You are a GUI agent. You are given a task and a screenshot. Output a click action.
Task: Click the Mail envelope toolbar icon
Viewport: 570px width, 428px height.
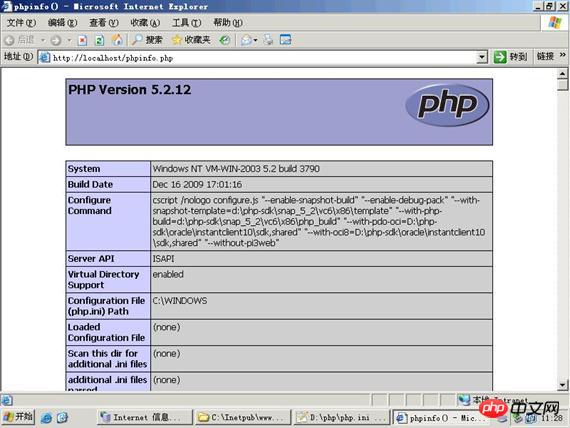point(246,40)
